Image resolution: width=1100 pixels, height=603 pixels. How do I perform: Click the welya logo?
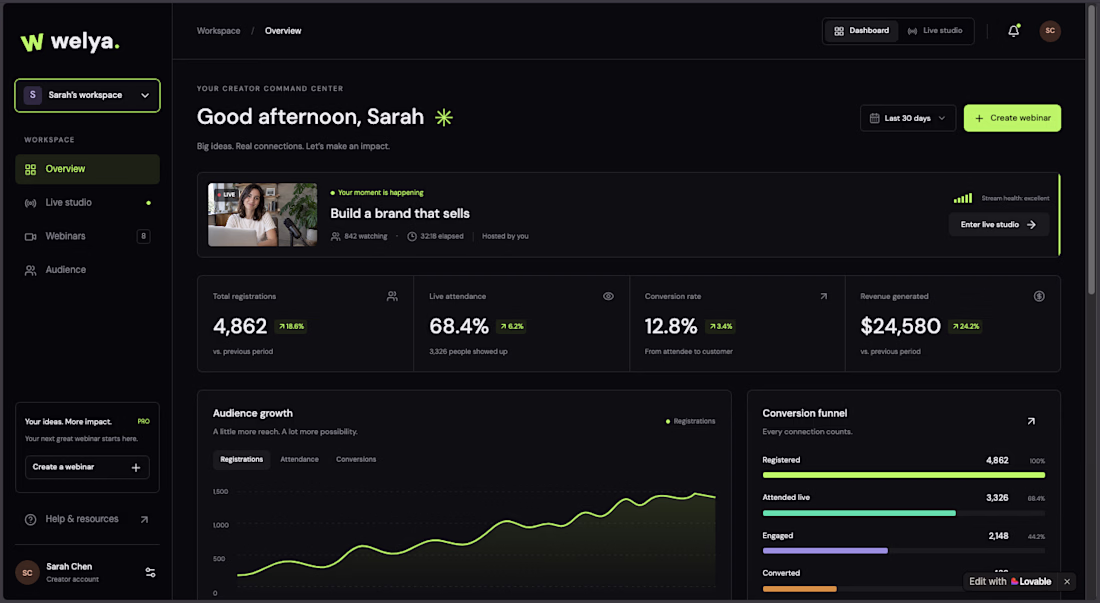pyautogui.click(x=70, y=42)
